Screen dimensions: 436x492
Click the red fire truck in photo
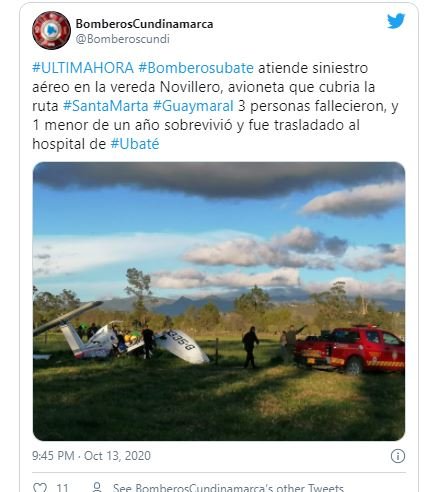tap(350, 349)
